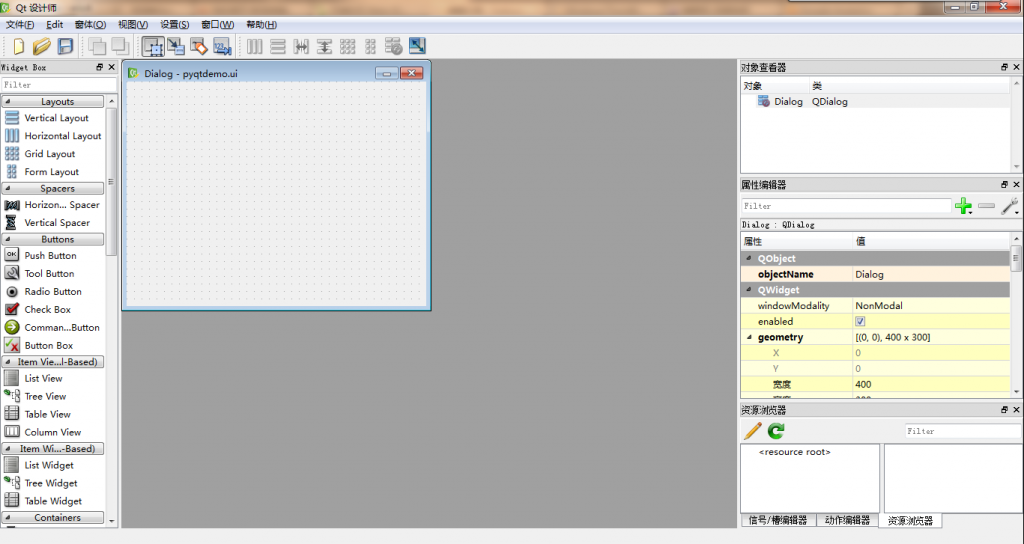1024x544 pixels.
Task: Open the green plus add-property dropdown
Action: coord(964,206)
